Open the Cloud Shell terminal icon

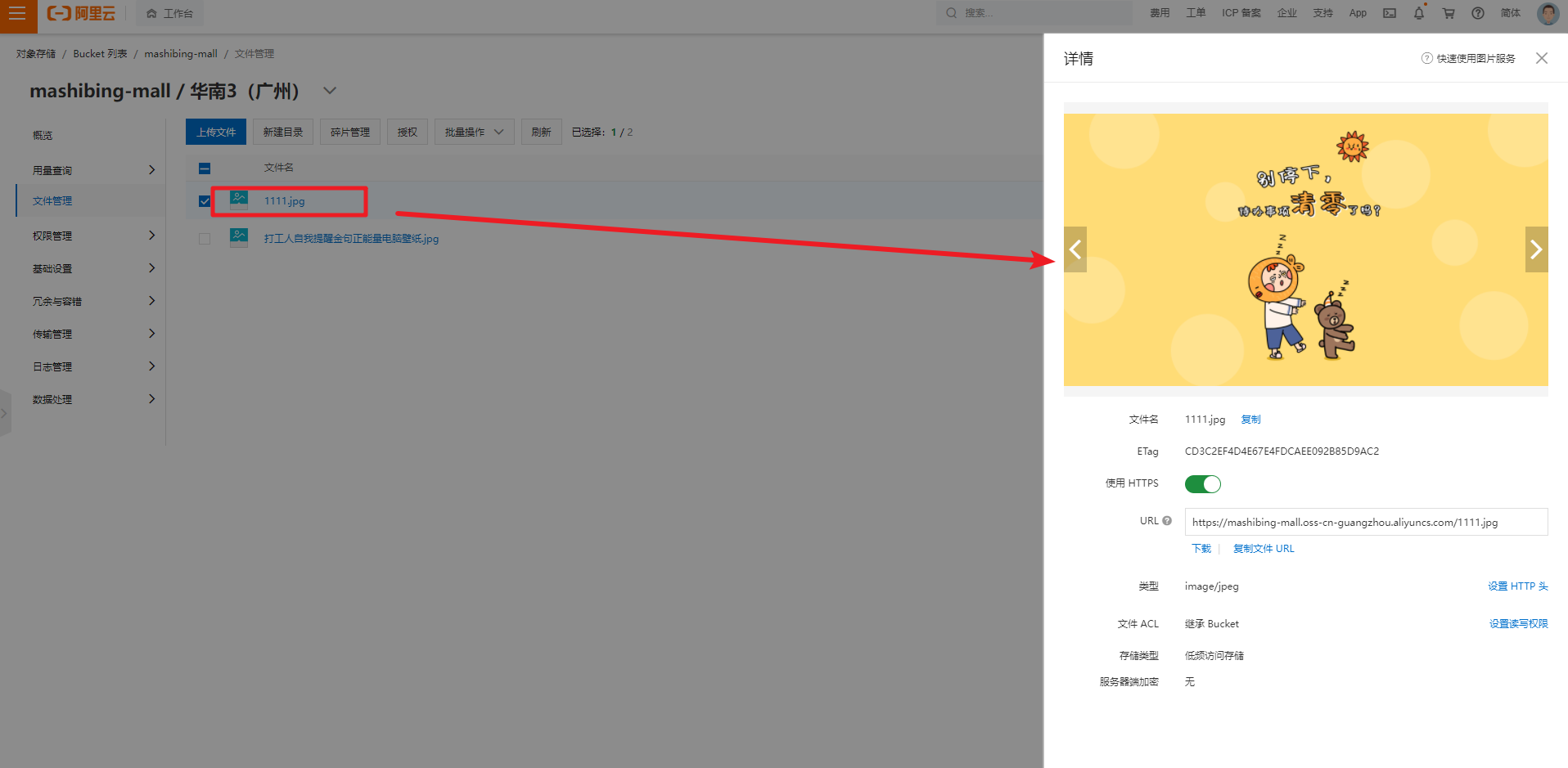1390,13
